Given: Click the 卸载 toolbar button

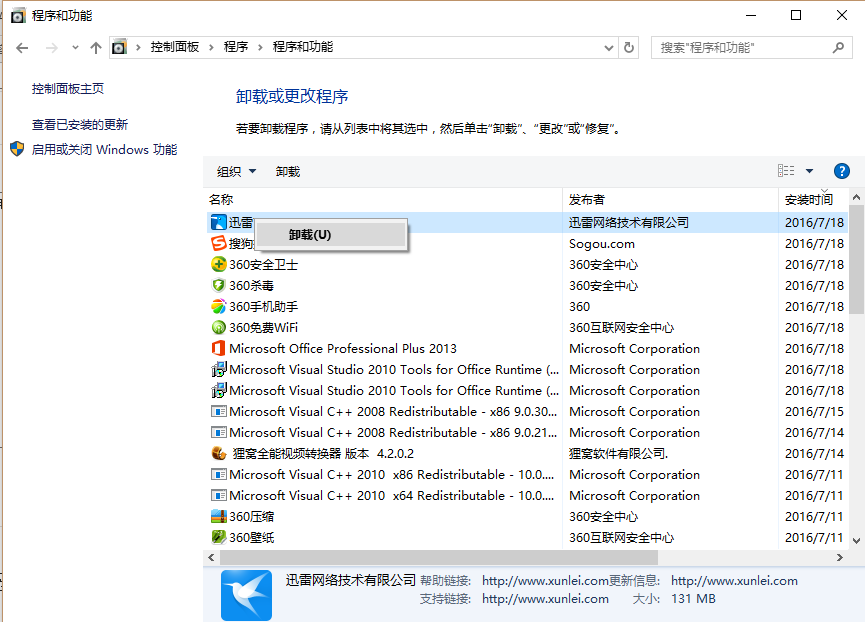Looking at the screenshot, I should point(288,171).
